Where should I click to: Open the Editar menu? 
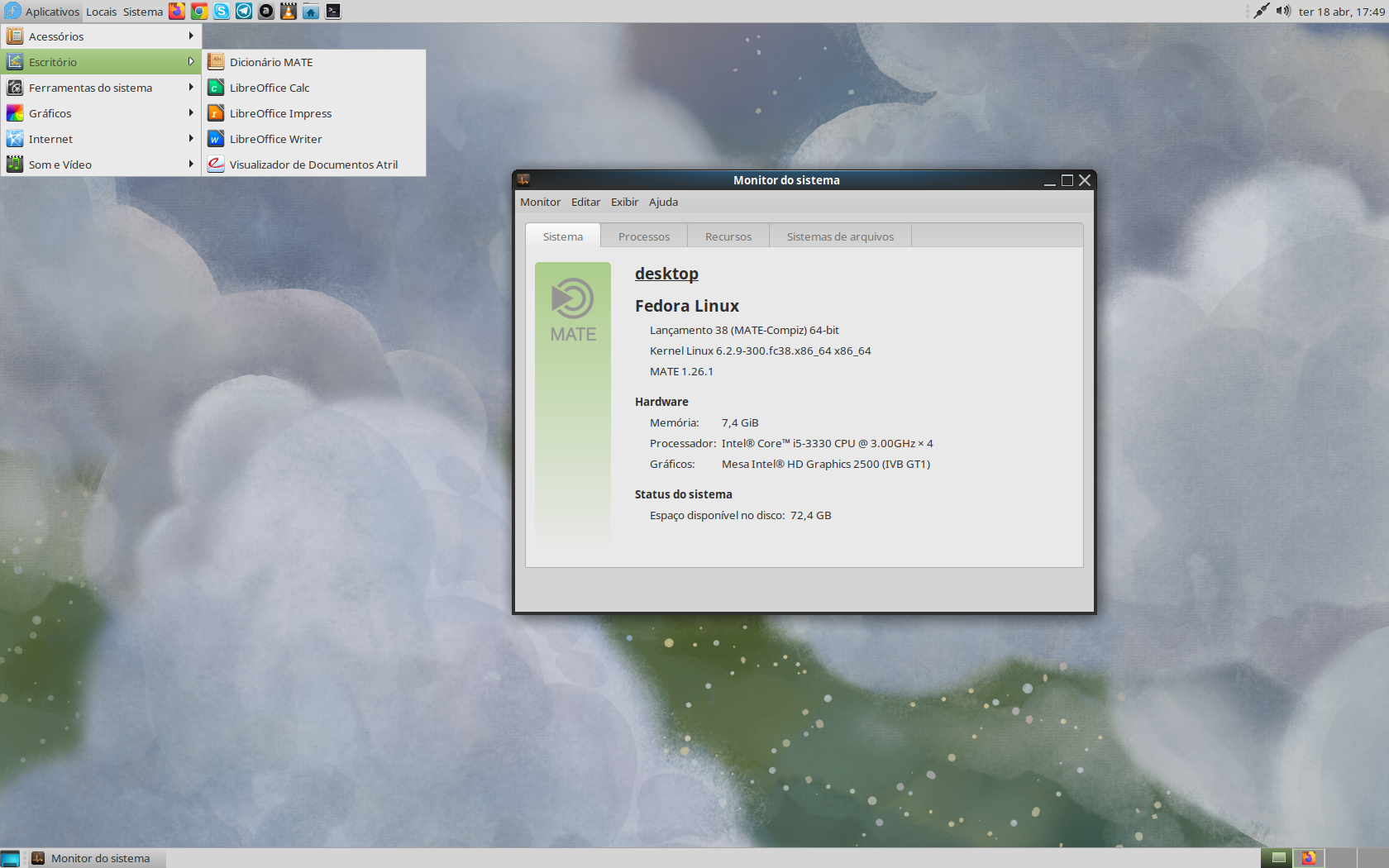585,202
